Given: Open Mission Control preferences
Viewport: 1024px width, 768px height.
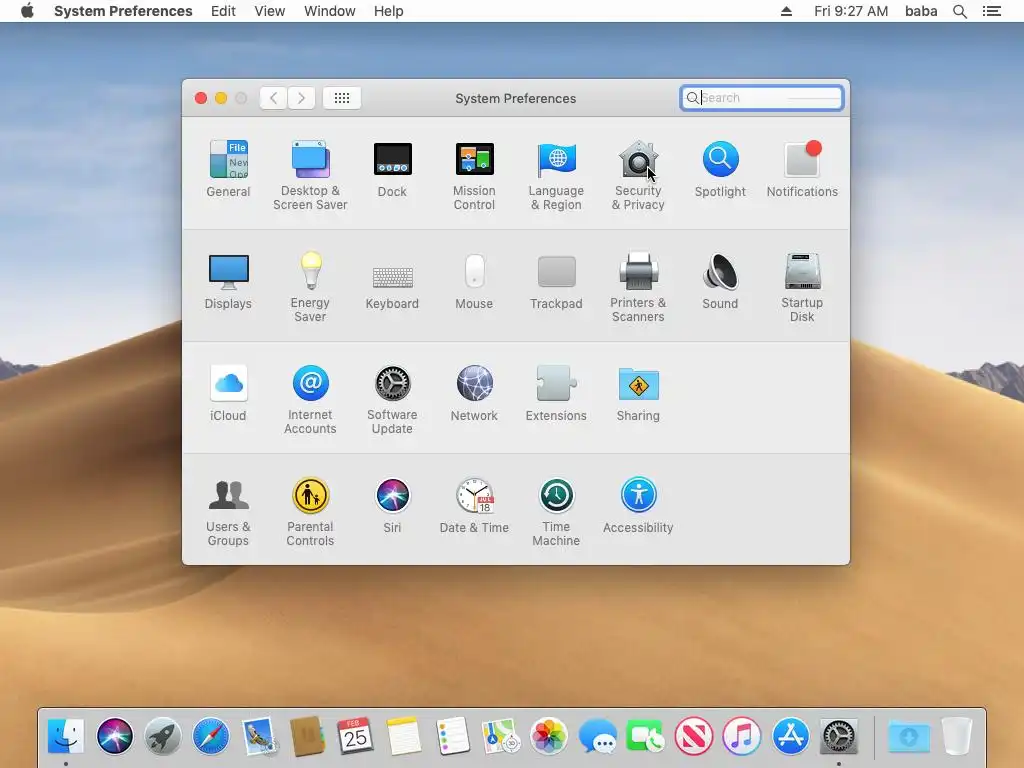Looking at the screenshot, I should click(x=474, y=175).
